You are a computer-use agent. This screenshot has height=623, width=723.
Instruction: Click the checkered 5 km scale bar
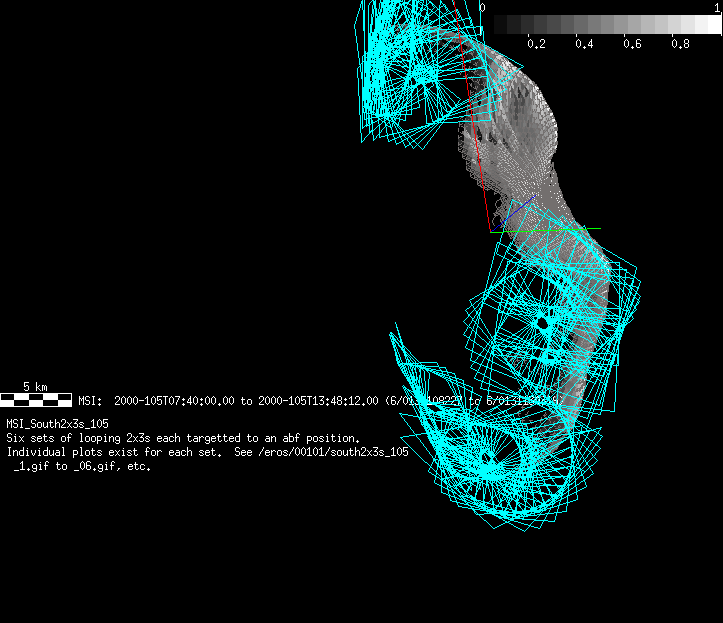tap(36, 400)
